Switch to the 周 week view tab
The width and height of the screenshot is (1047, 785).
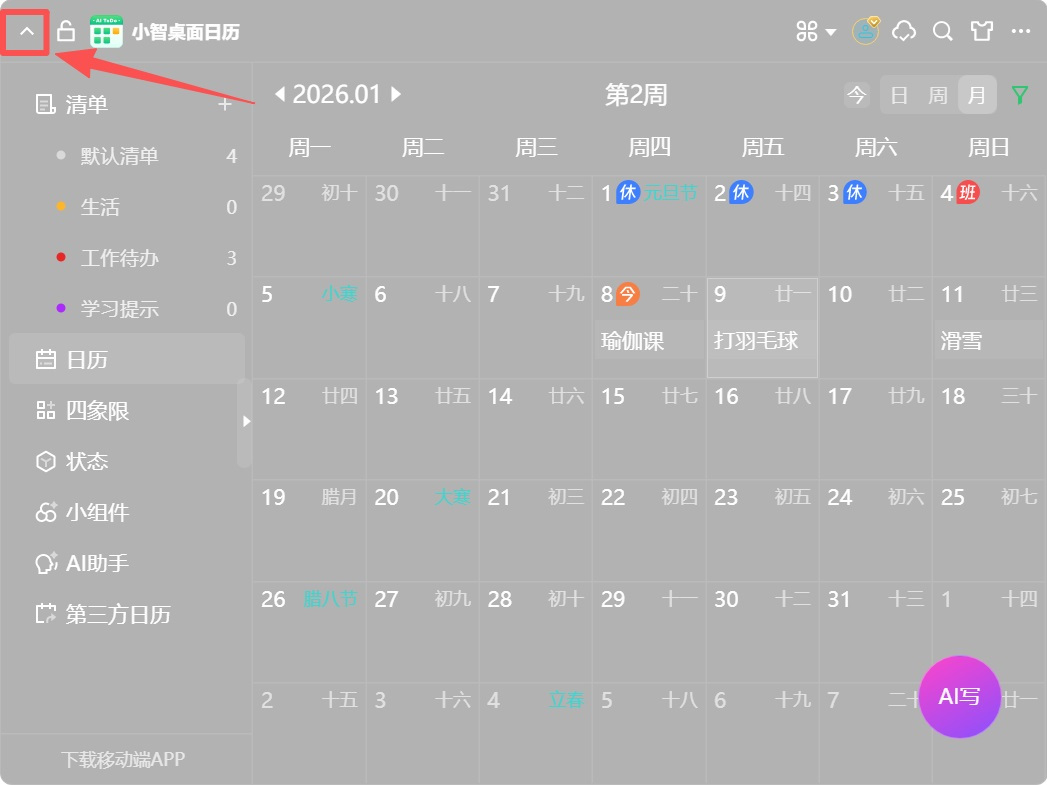[x=937, y=94]
